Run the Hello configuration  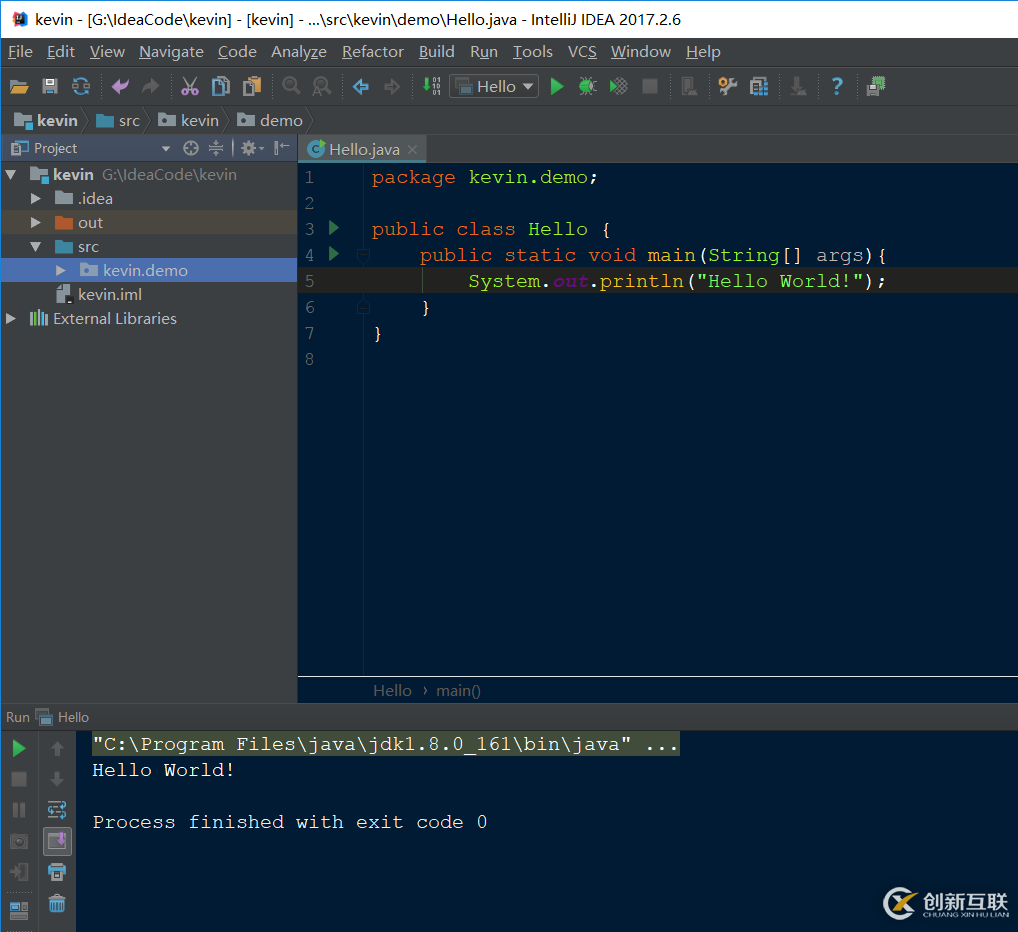click(557, 86)
